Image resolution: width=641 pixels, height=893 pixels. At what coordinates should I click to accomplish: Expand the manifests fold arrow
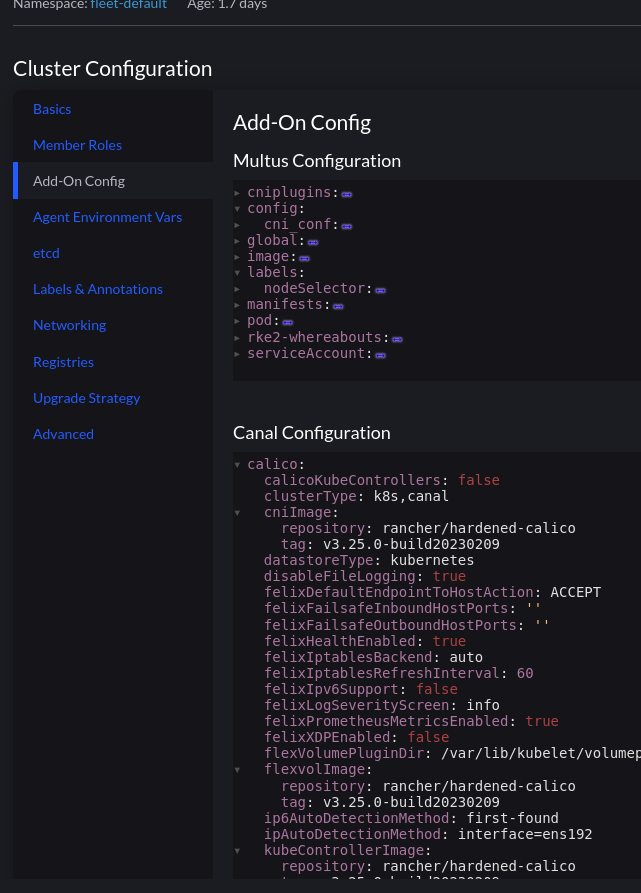click(x=237, y=305)
